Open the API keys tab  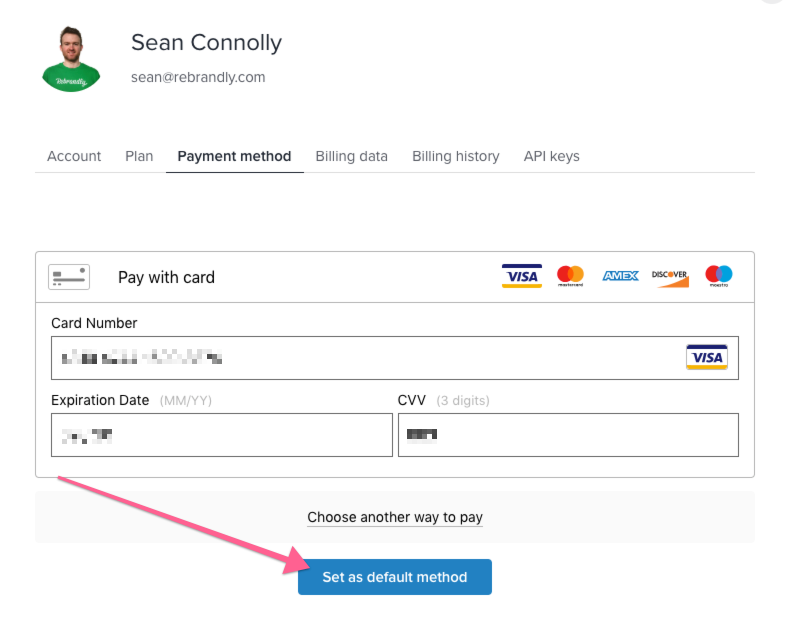551,156
